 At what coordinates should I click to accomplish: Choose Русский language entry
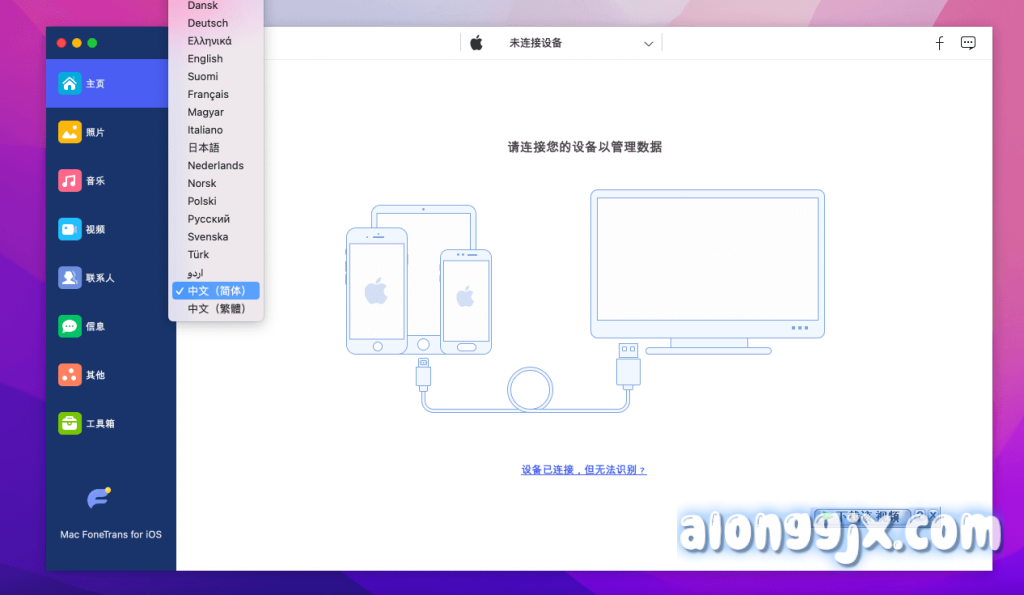(209, 219)
